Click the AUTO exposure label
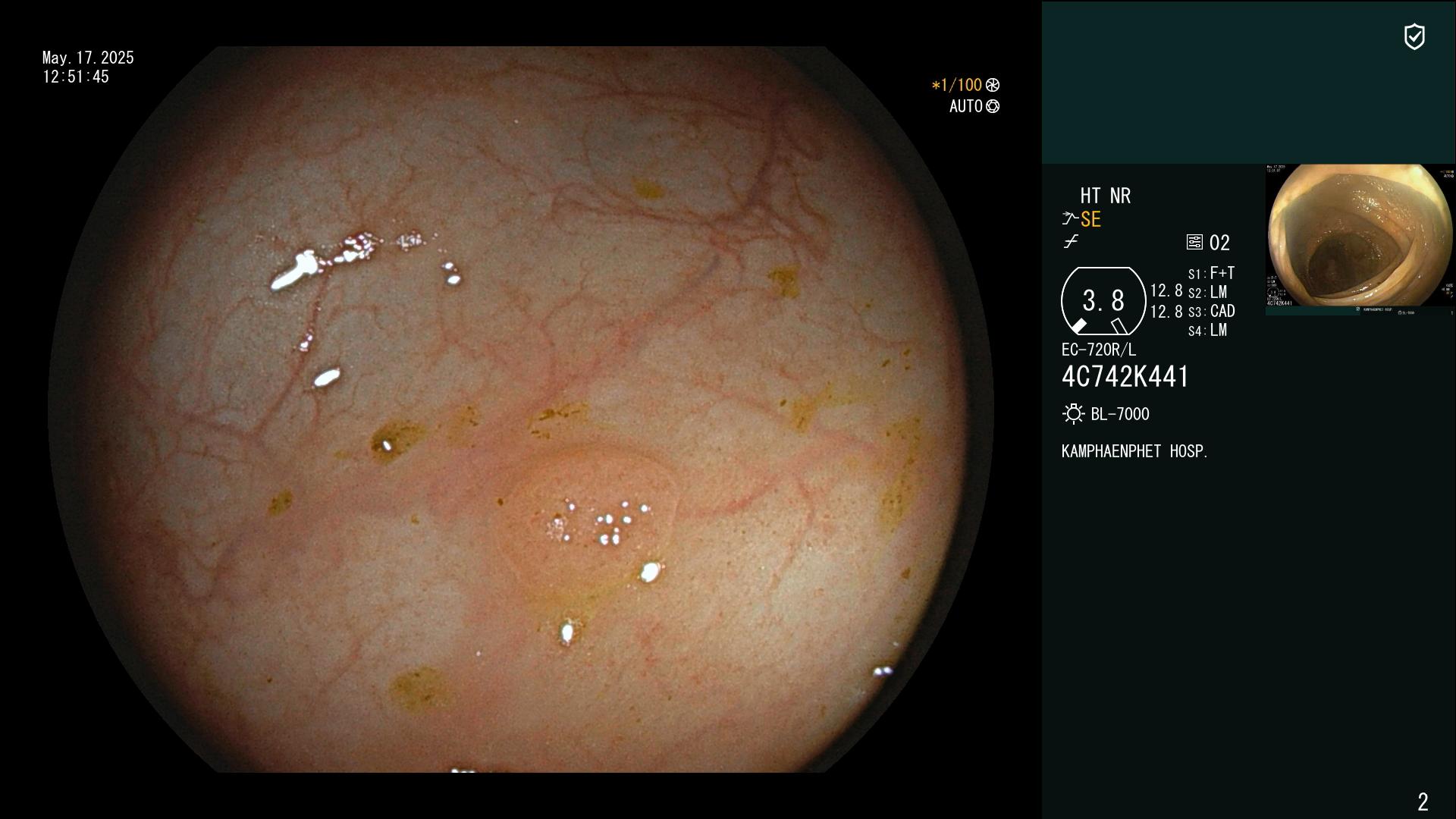 click(x=966, y=107)
